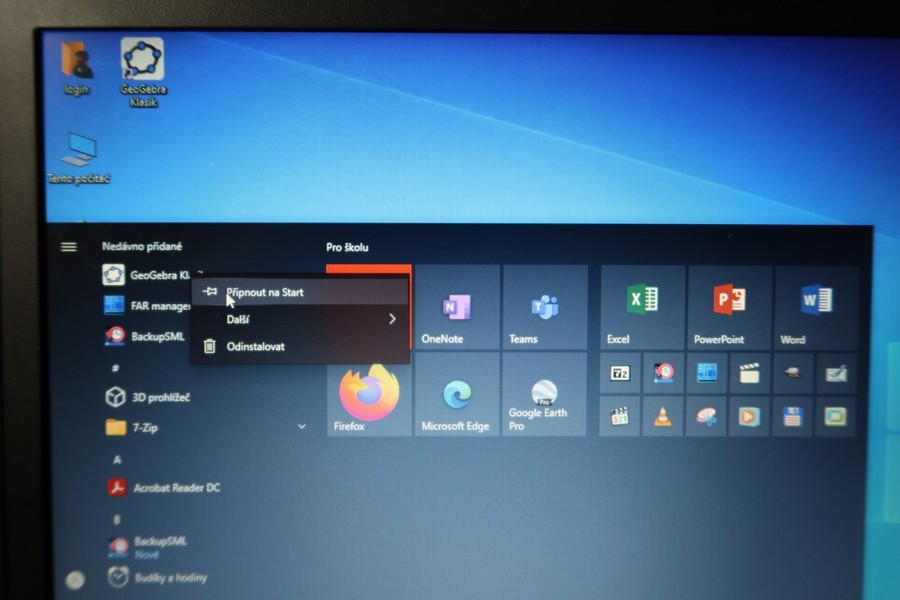Open the Windows Media Player tile
Viewport: 900px width, 600px height.
(750, 417)
